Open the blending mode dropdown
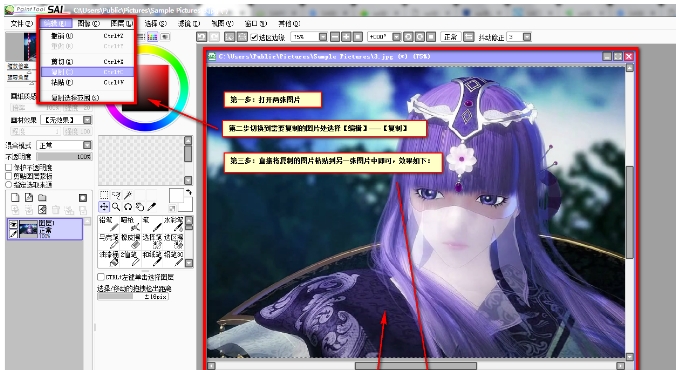The image size is (676, 370). [65, 145]
